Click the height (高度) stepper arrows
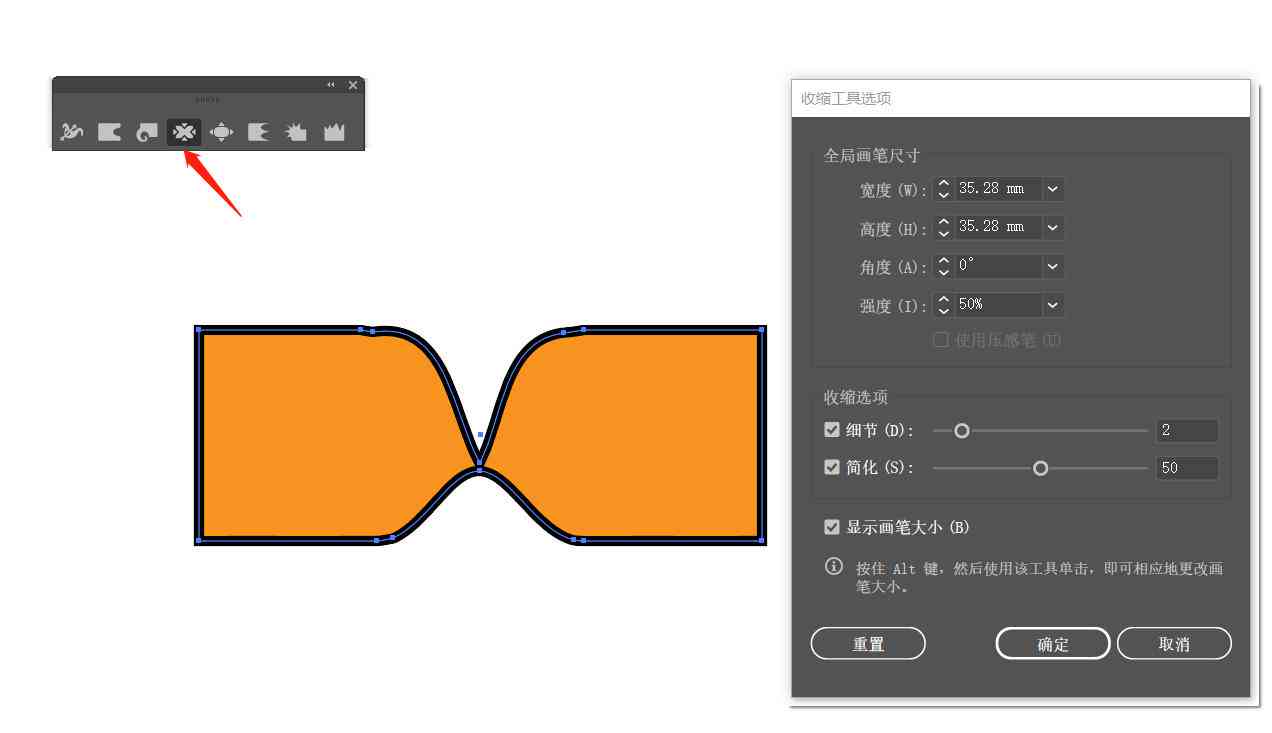This screenshot has height=733, width=1272. (943, 228)
